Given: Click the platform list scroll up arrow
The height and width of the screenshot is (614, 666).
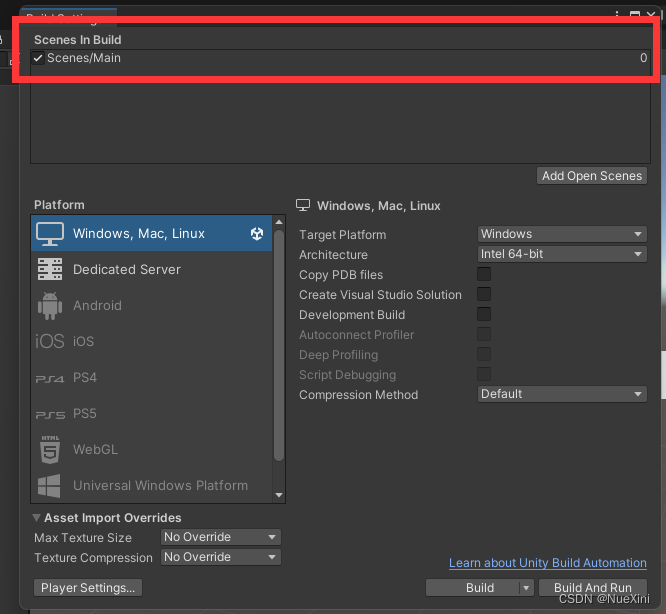Looking at the screenshot, I should tap(279, 222).
